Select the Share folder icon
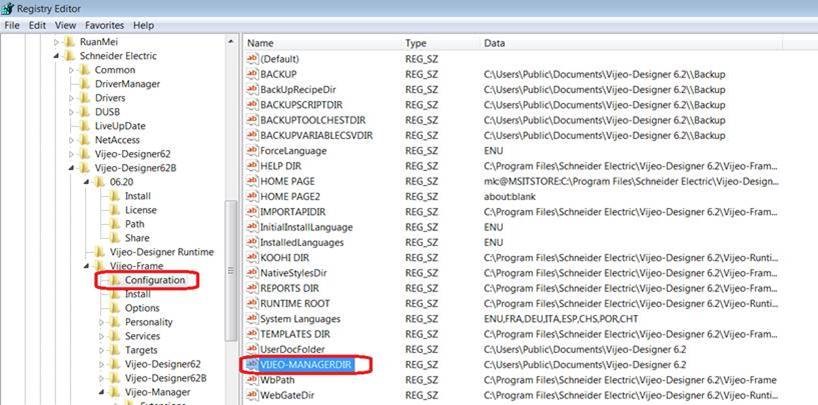Image resolution: width=818 pixels, height=405 pixels. [114, 238]
